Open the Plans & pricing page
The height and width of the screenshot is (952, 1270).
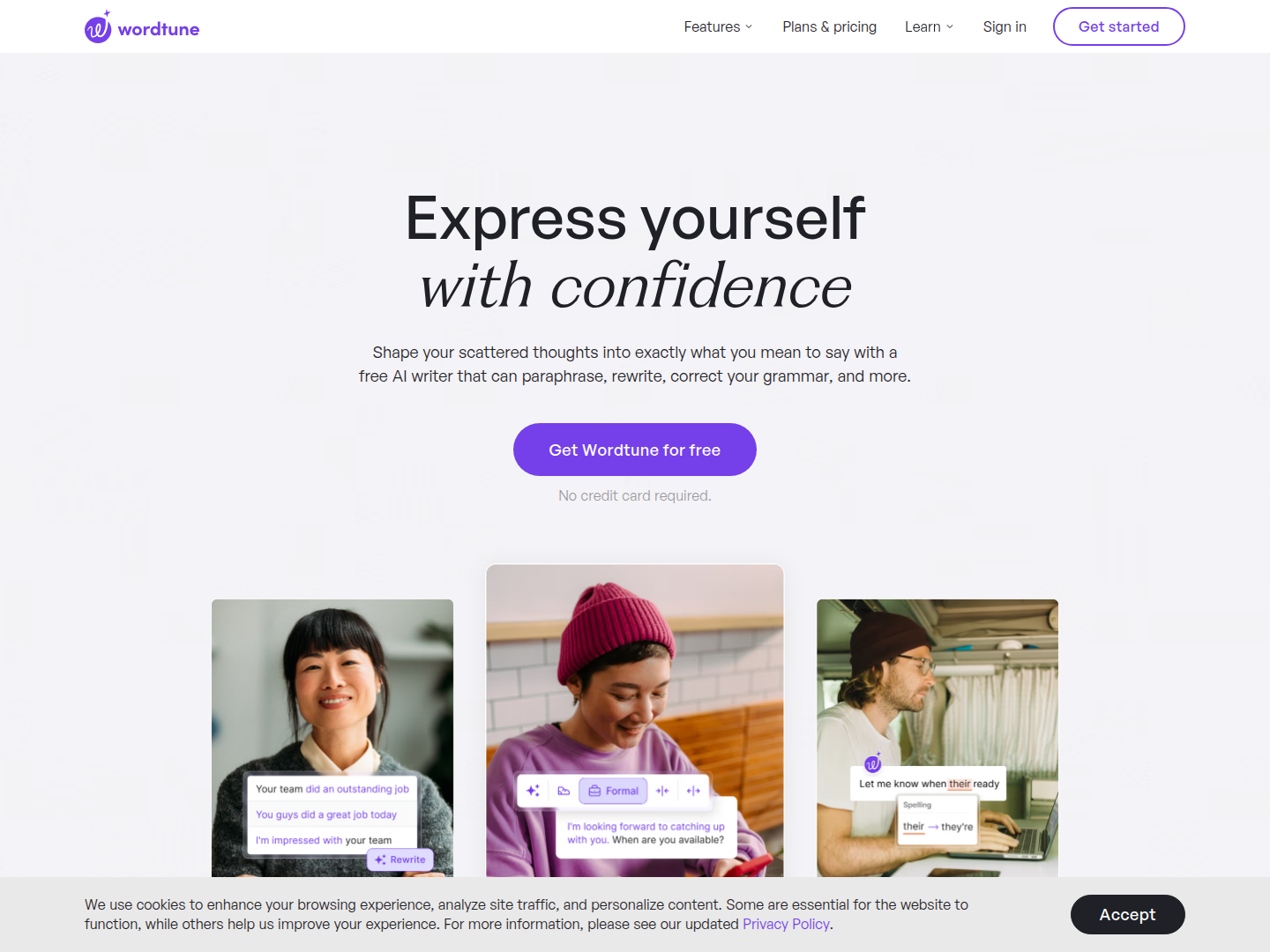(x=829, y=26)
